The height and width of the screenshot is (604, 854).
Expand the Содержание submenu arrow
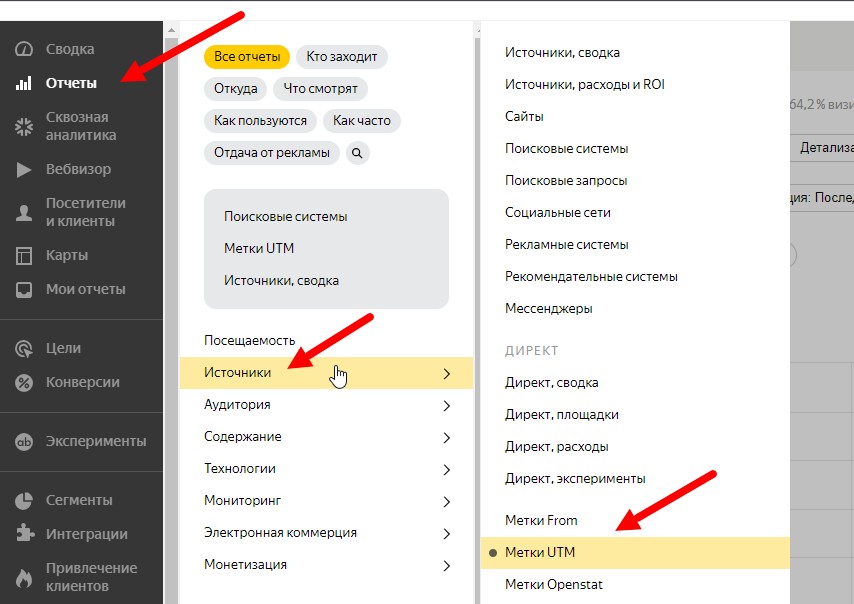point(446,438)
